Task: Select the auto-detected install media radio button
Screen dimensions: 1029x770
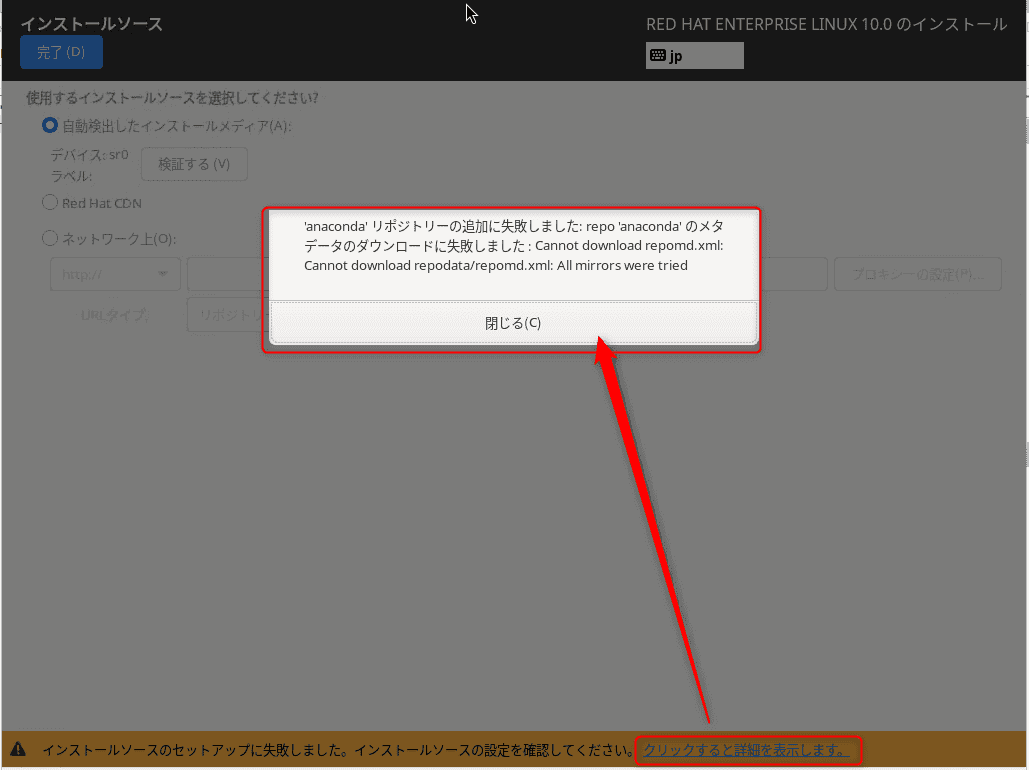Action: pyautogui.click(x=50, y=125)
